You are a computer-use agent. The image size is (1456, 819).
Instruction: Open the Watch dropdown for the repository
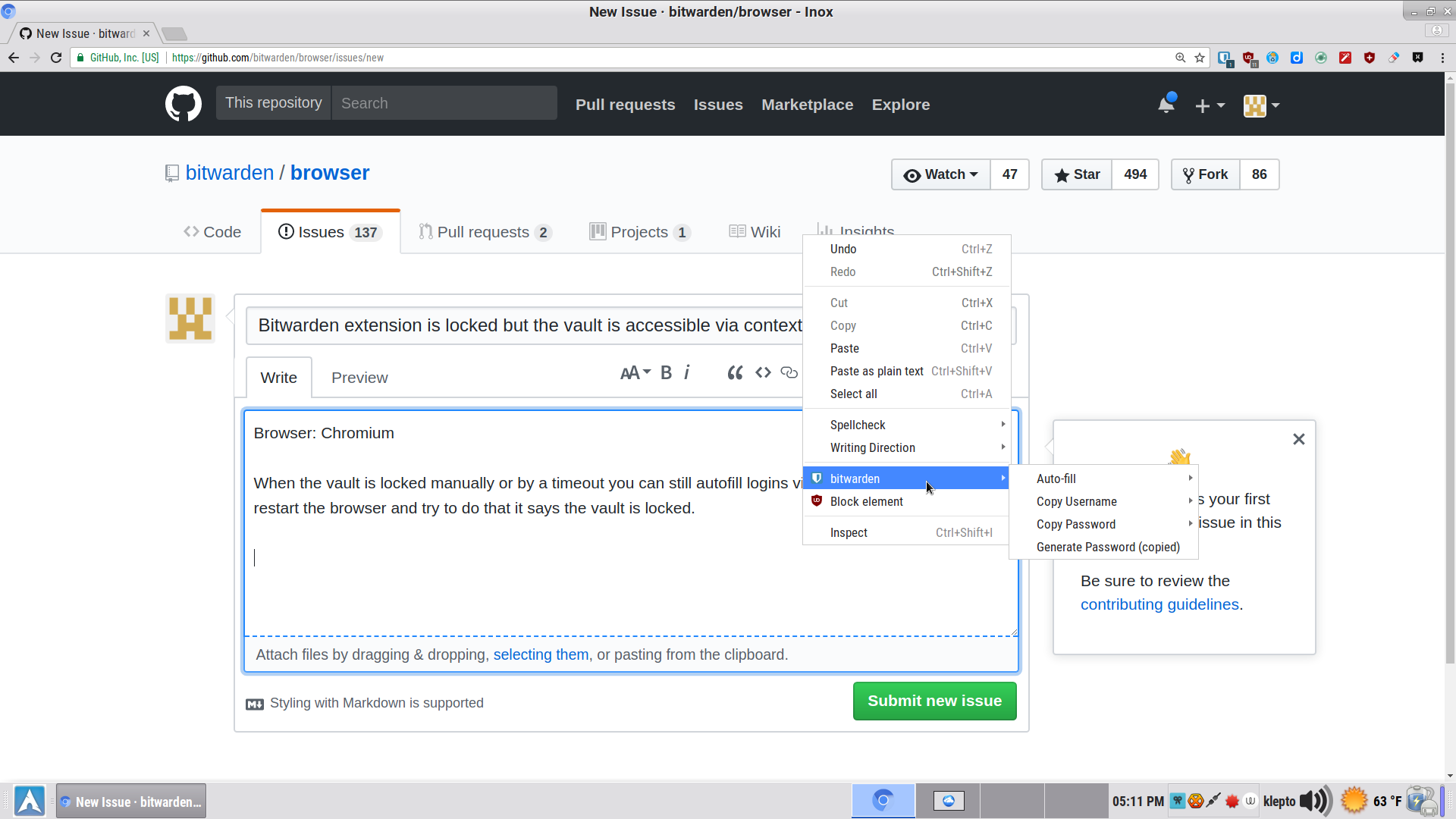point(940,174)
